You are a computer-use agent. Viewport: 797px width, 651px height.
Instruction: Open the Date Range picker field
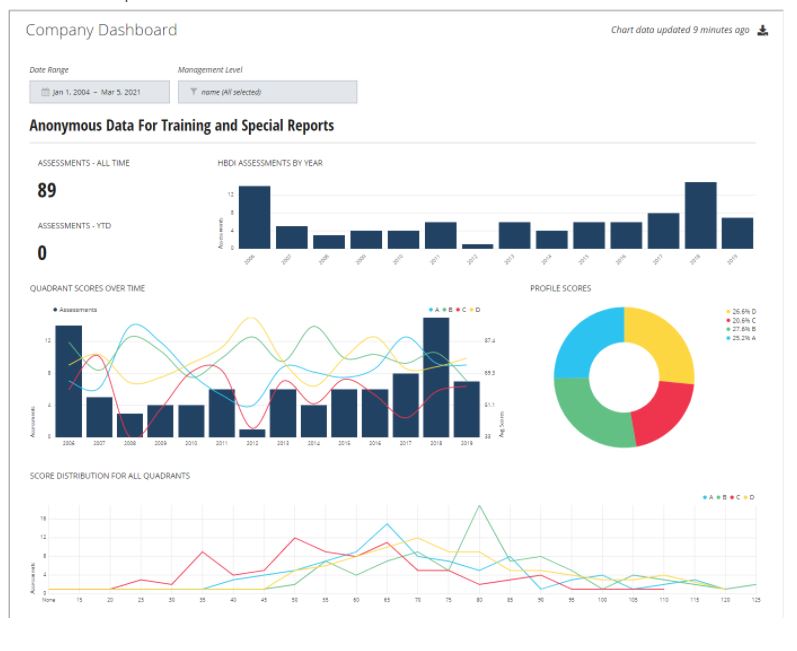click(x=99, y=92)
